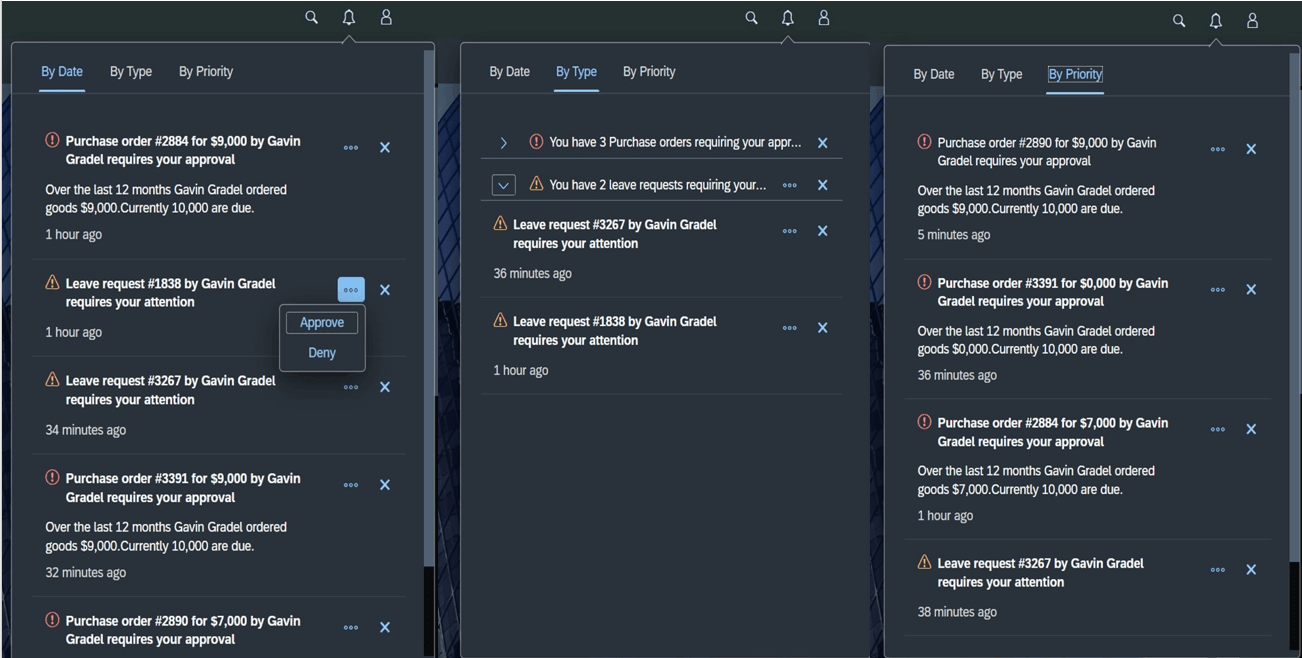Image resolution: width=1302 pixels, height=658 pixels.
Task: Dismiss Purchase order #2884 $7,000 notification
Action: 1251,429
